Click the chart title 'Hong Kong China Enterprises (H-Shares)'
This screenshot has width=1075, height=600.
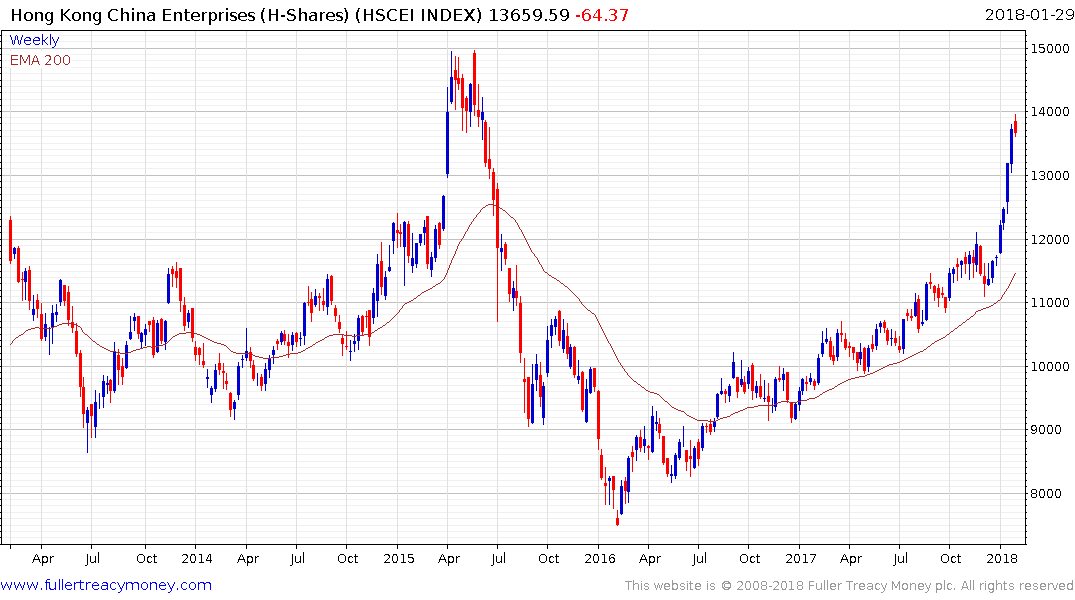pyautogui.click(x=180, y=14)
